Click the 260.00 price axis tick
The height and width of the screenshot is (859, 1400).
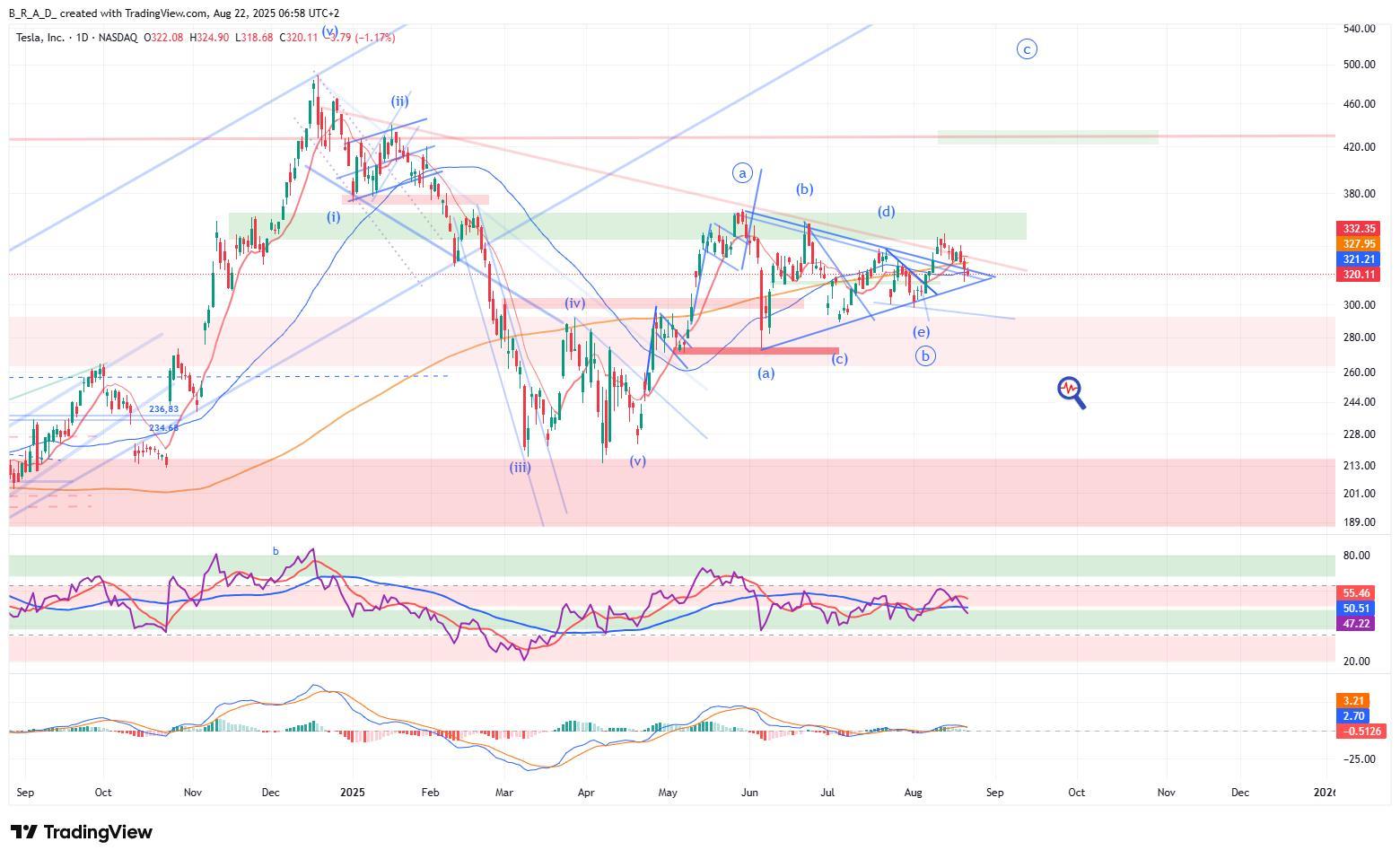[1359, 373]
